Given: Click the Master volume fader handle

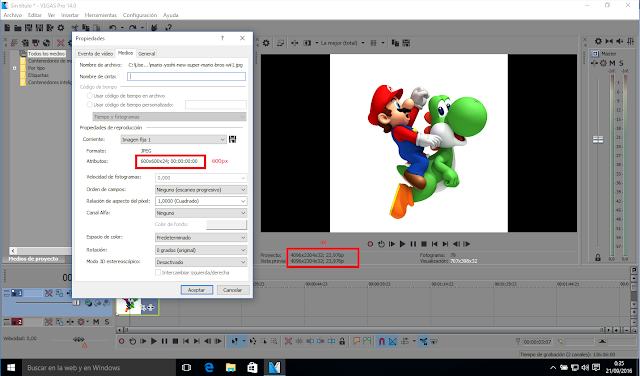Looking at the screenshot, I should coord(598,139).
